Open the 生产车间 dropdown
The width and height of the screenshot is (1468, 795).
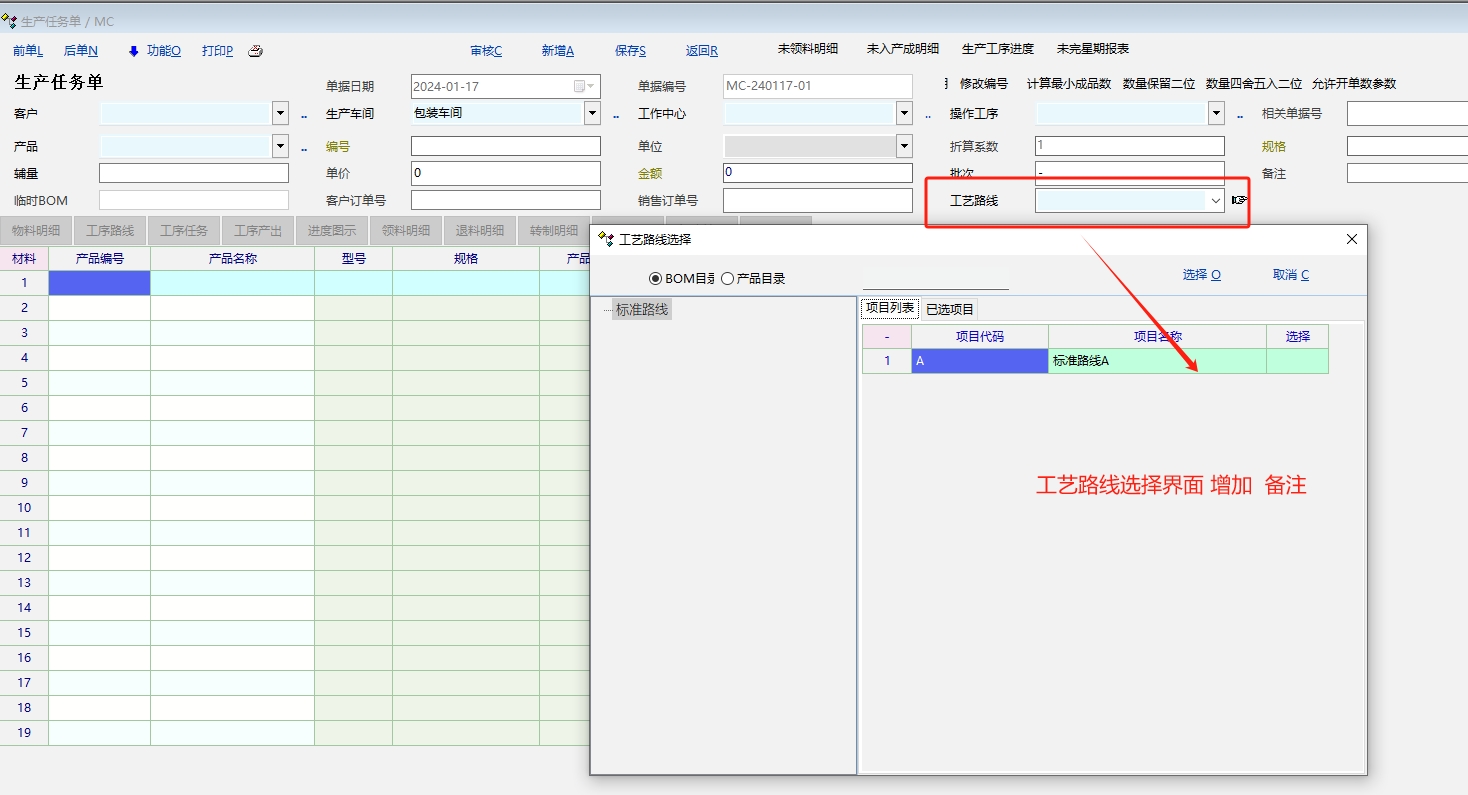coord(592,114)
